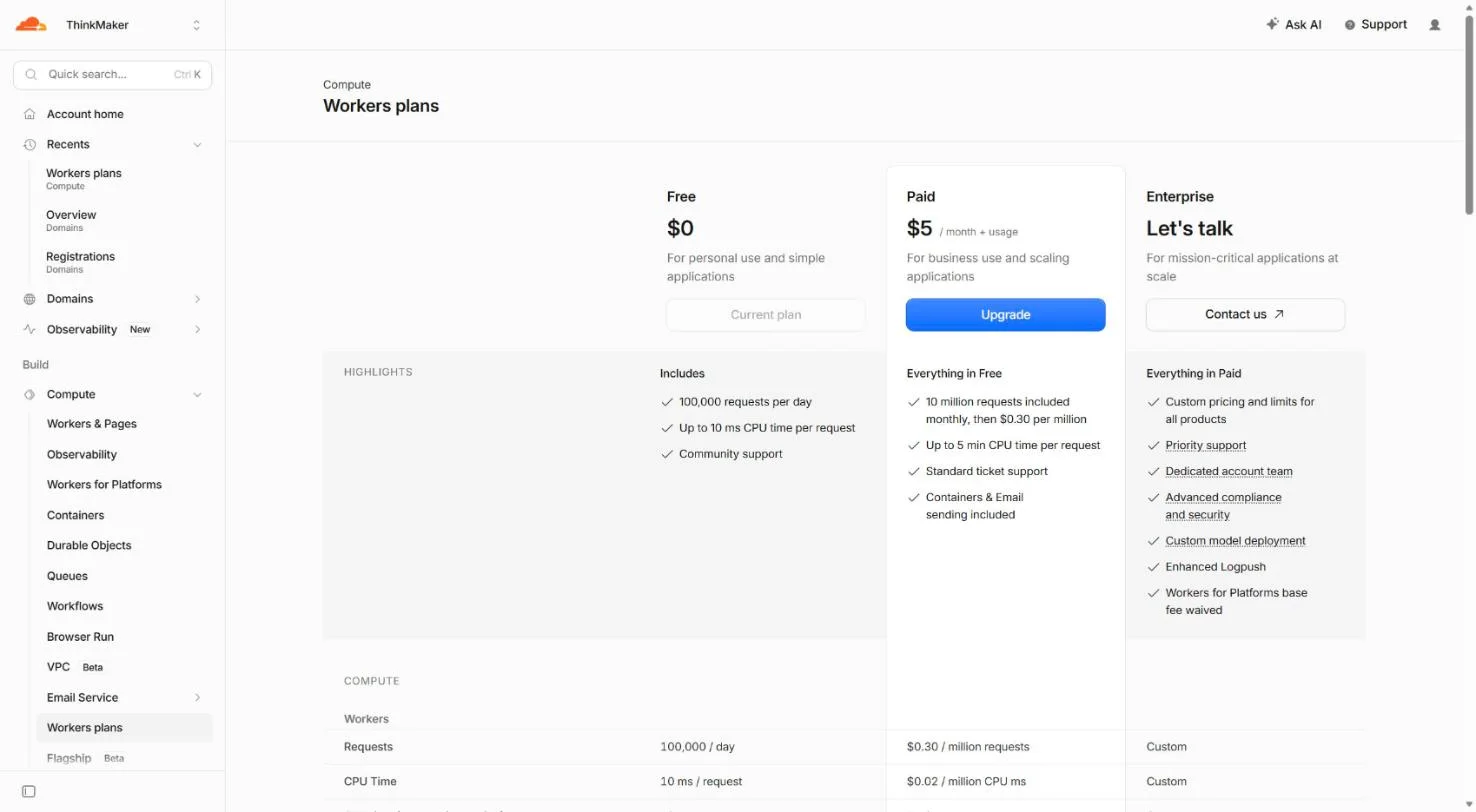Click the Account home house icon

point(30,114)
